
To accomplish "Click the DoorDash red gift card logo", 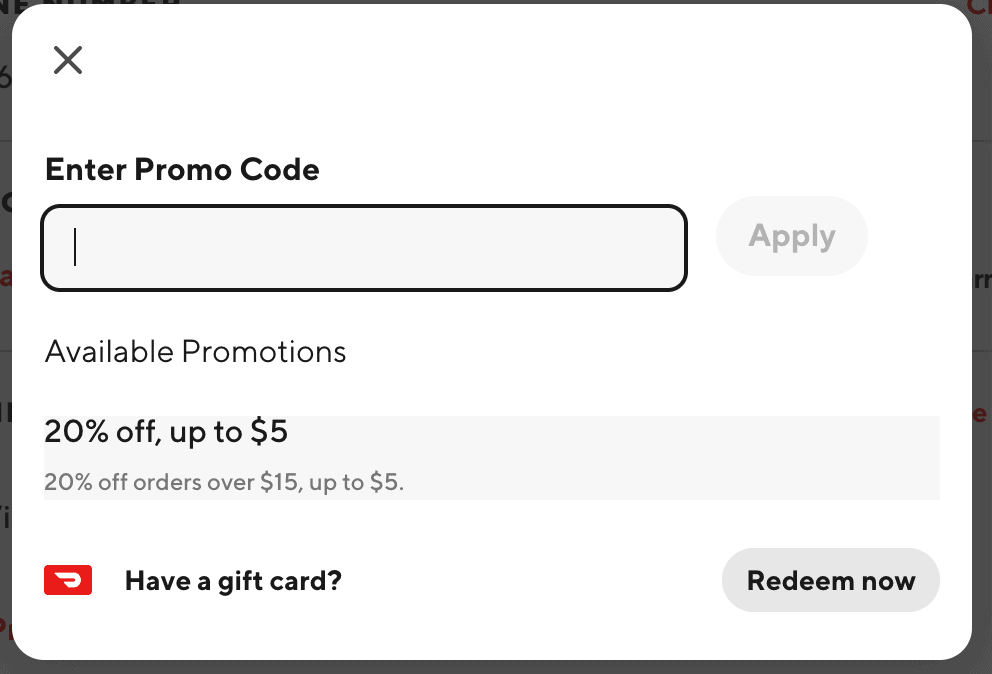I will 68,580.
